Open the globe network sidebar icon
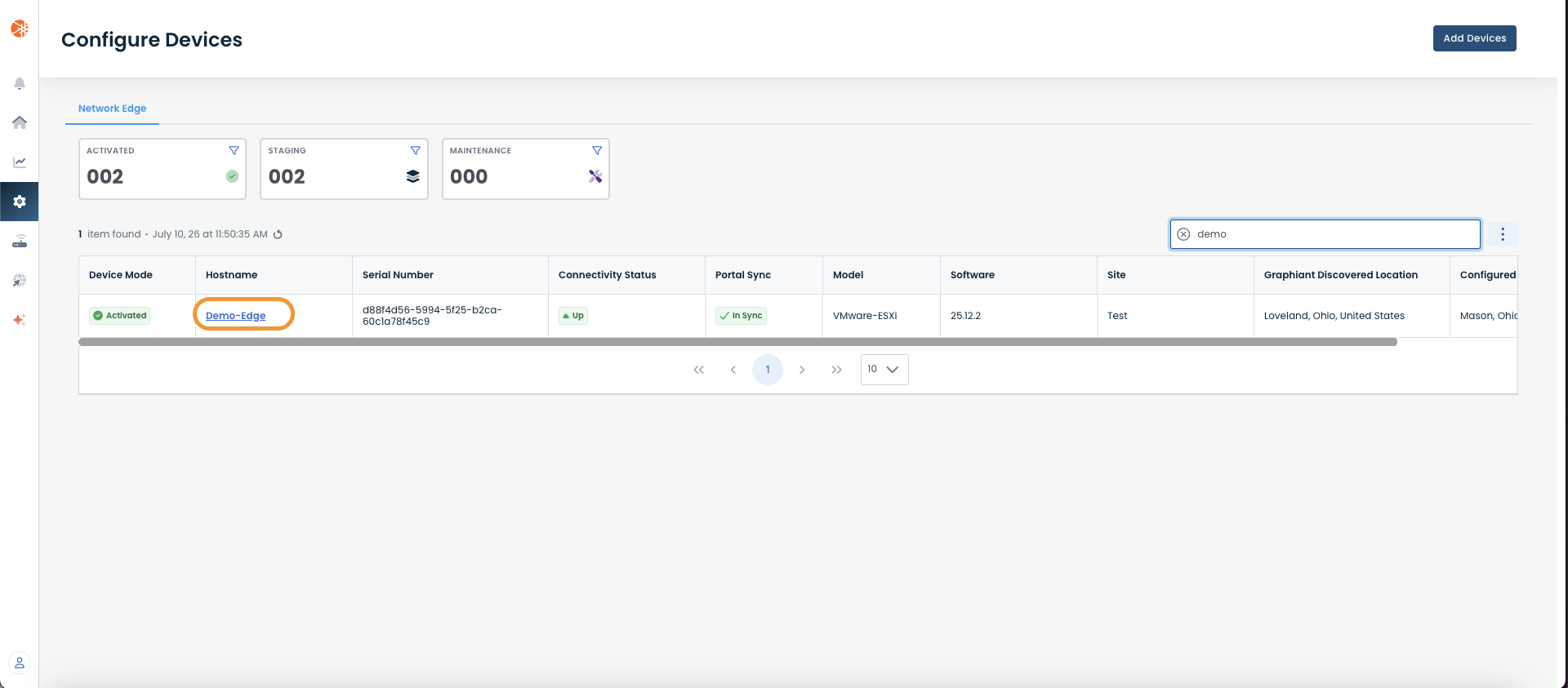This screenshot has width=1568, height=688. pyautogui.click(x=20, y=280)
